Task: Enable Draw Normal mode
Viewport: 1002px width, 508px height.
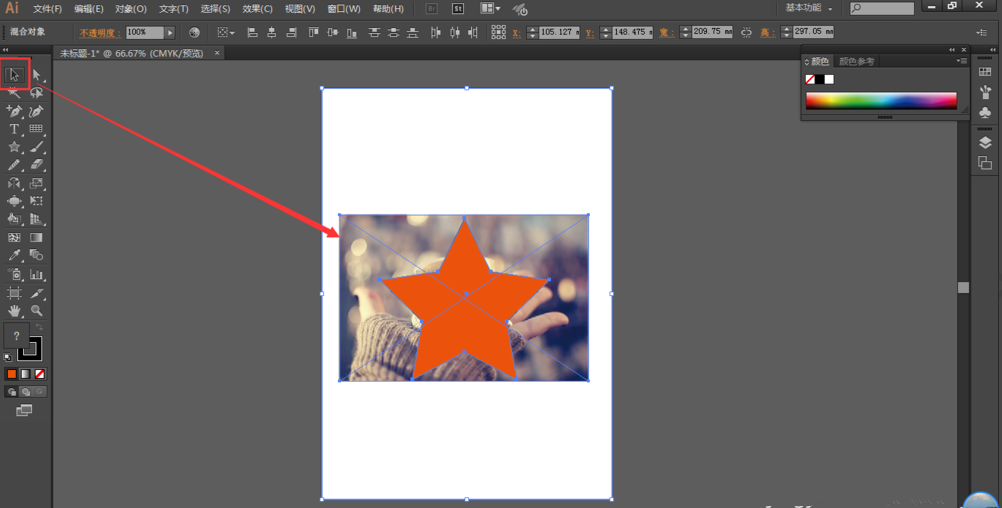Action: [x=12, y=392]
